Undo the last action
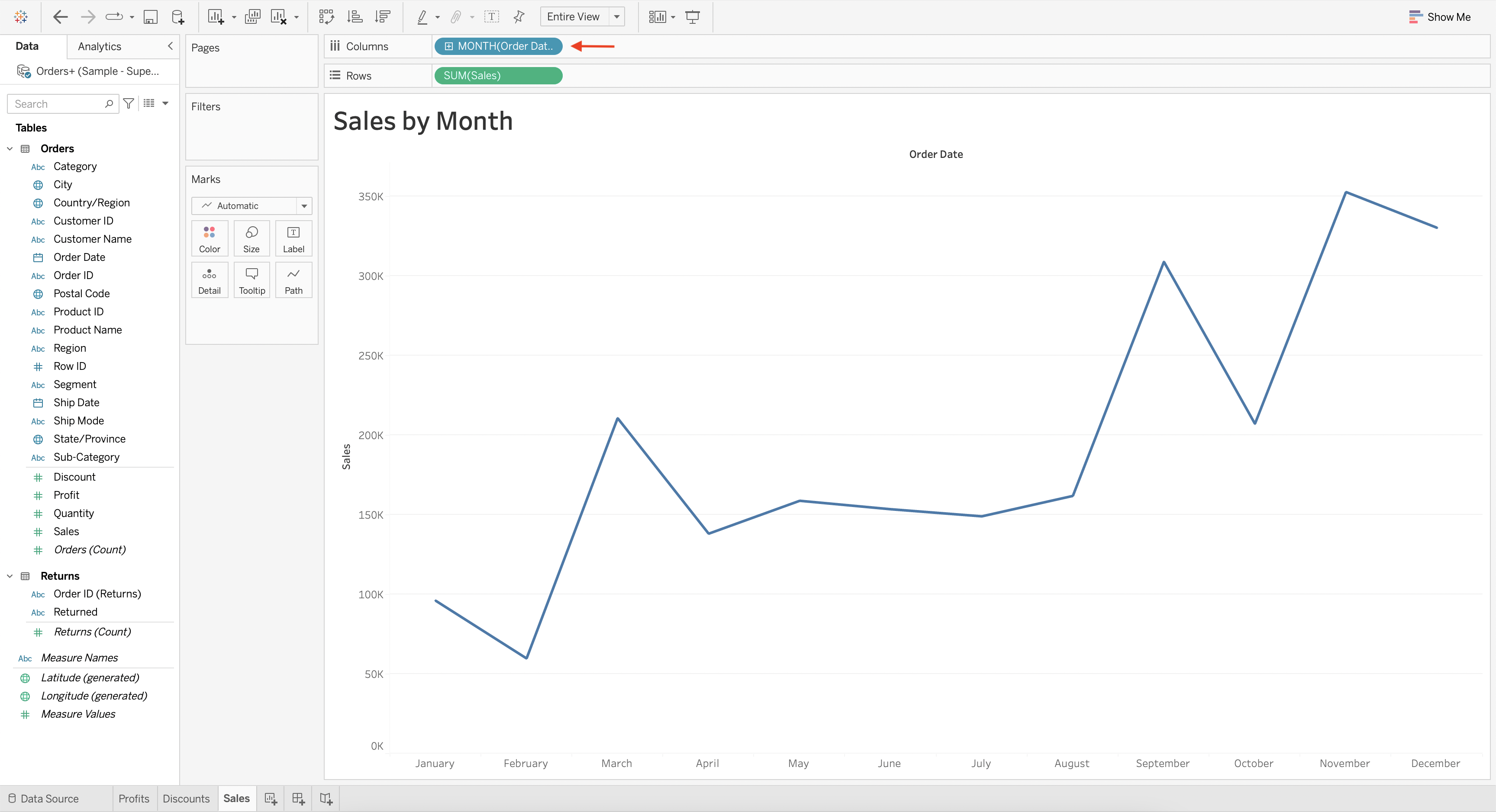Image resolution: width=1496 pixels, height=812 pixels. pos(60,16)
